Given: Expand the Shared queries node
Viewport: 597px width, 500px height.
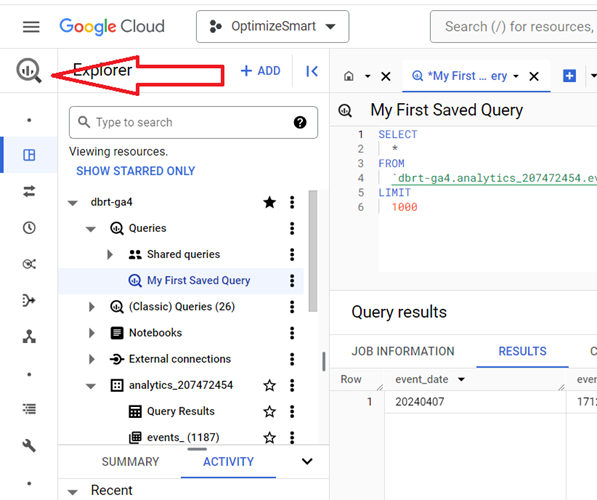Looking at the screenshot, I should [x=110, y=254].
